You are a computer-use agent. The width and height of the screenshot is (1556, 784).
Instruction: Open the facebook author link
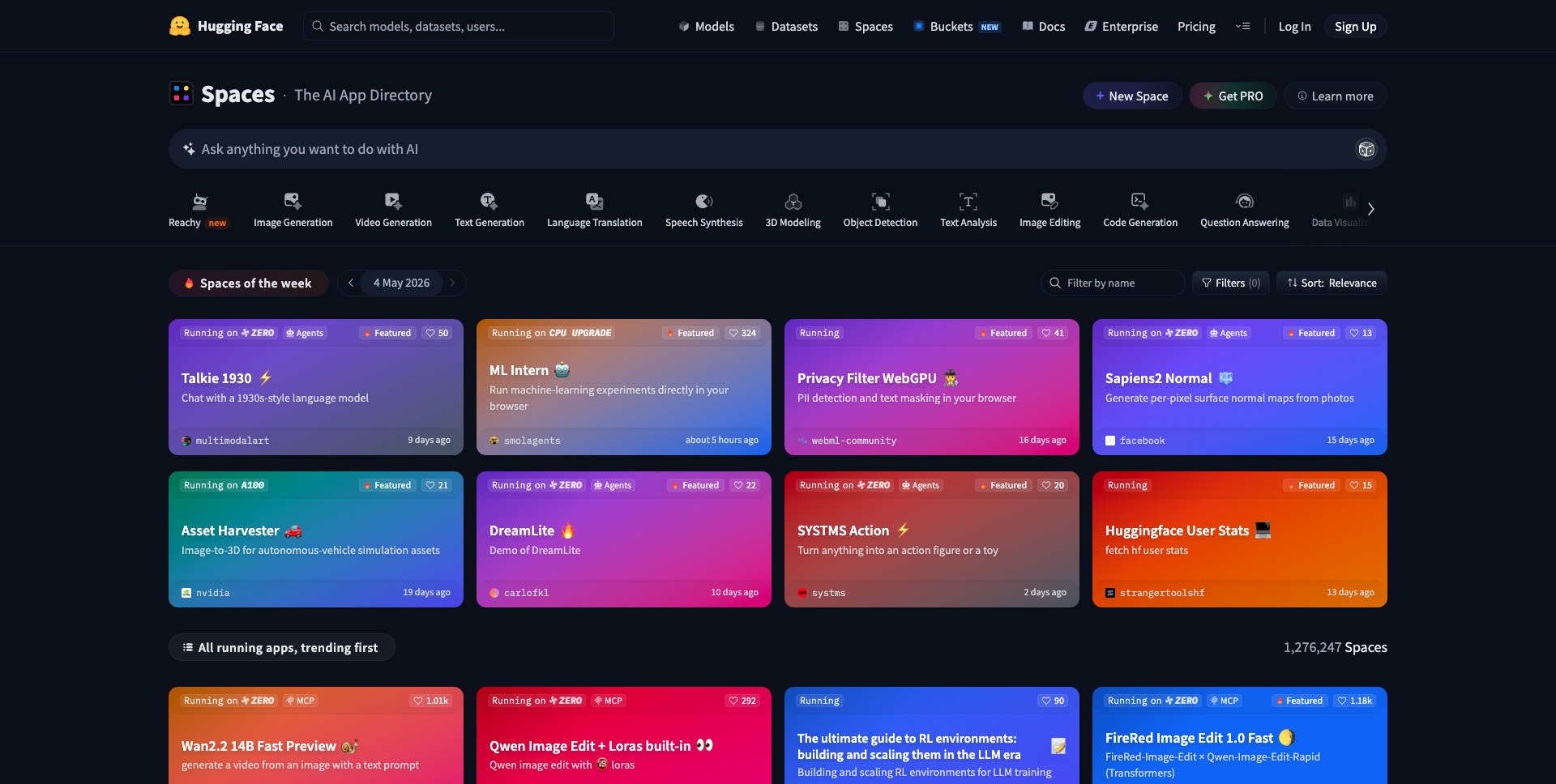click(1135, 441)
